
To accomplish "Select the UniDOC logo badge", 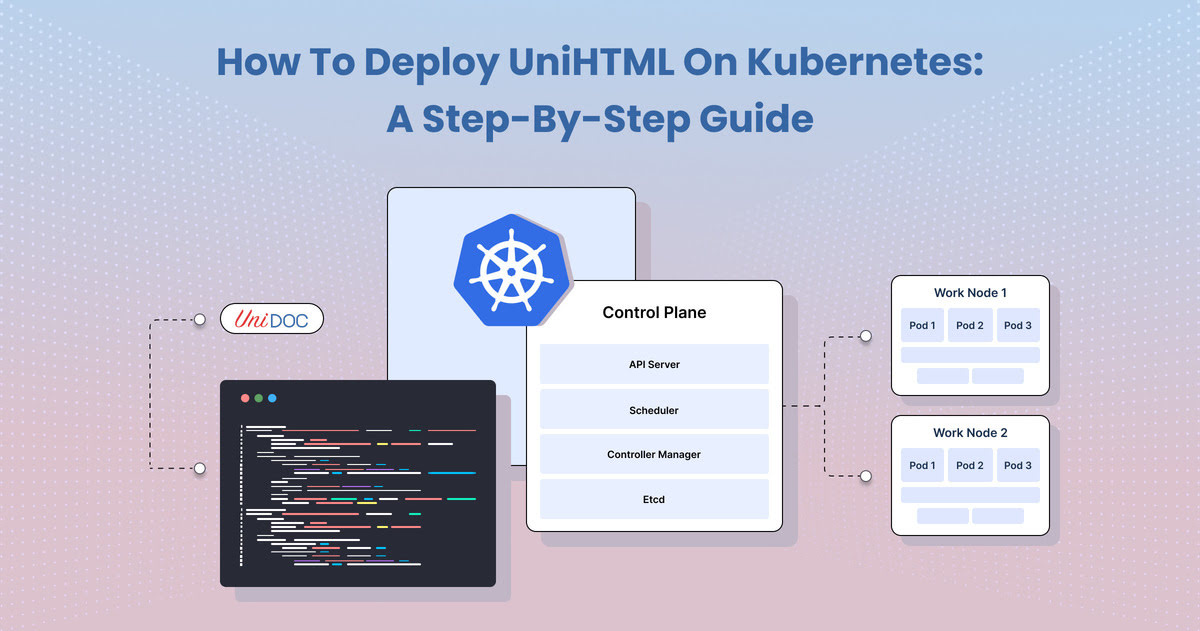I will tap(271, 318).
